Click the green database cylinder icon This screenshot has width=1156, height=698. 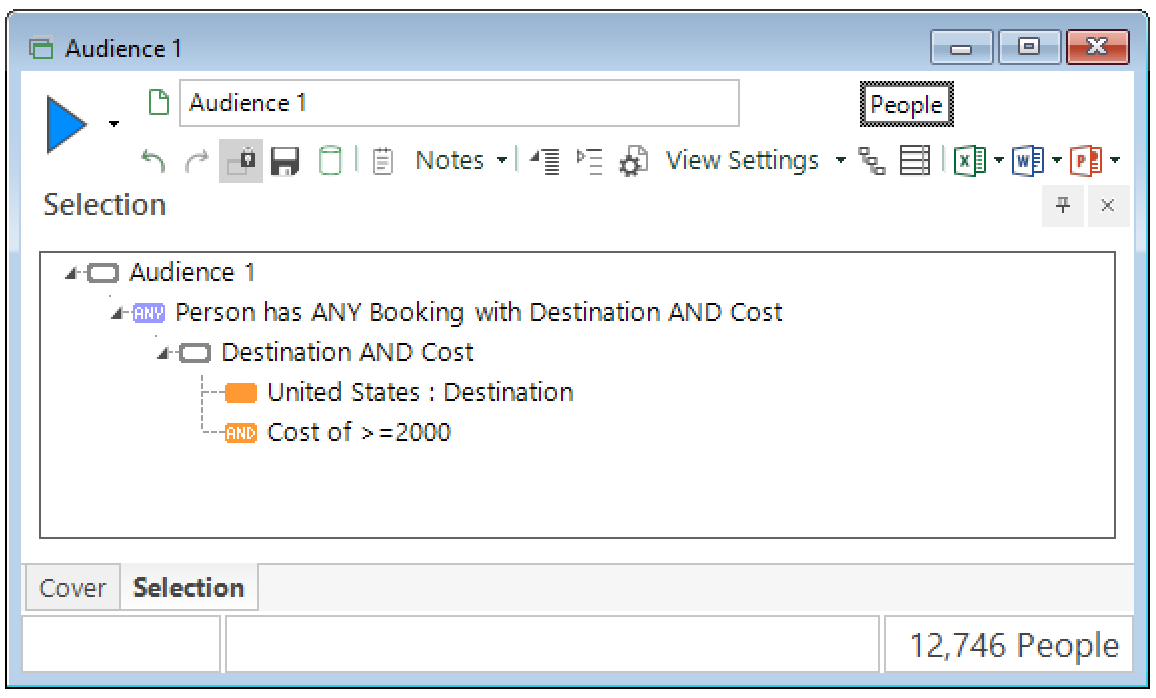coord(330,161)
